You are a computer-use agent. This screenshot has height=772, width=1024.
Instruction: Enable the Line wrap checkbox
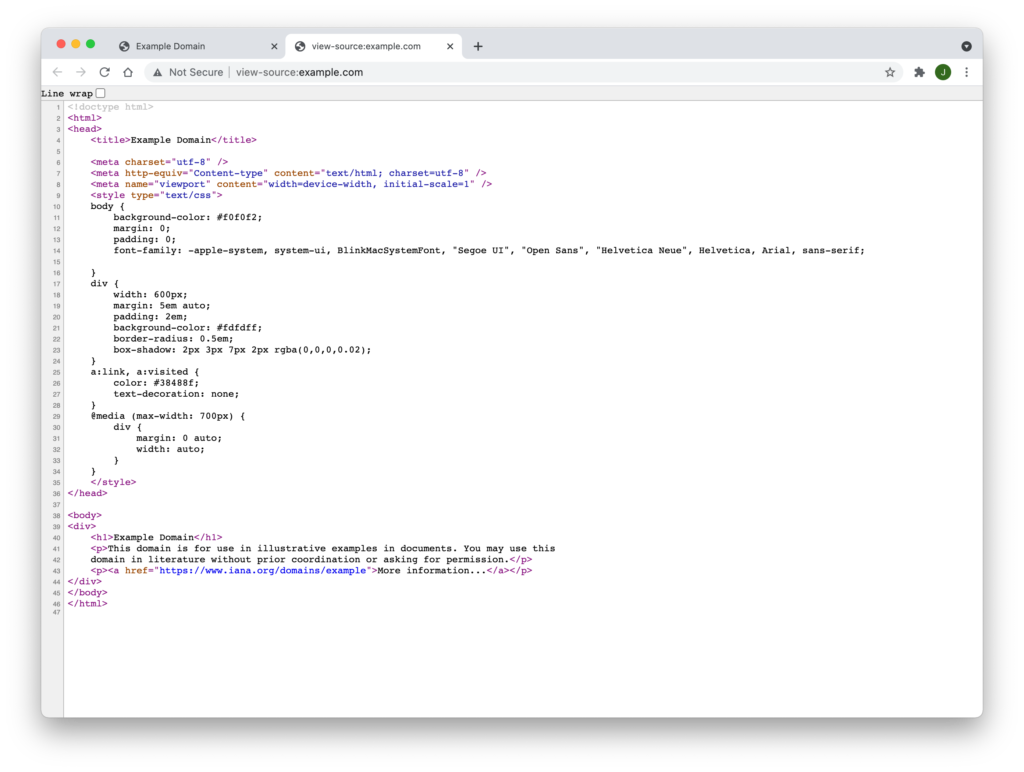[x=101, y=93]
